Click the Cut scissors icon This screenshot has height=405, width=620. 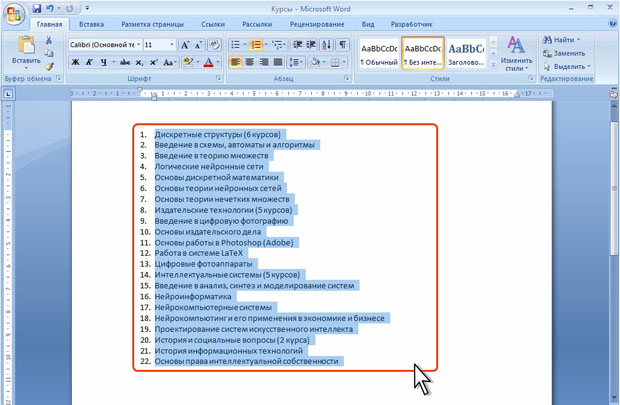click(49, 41)
